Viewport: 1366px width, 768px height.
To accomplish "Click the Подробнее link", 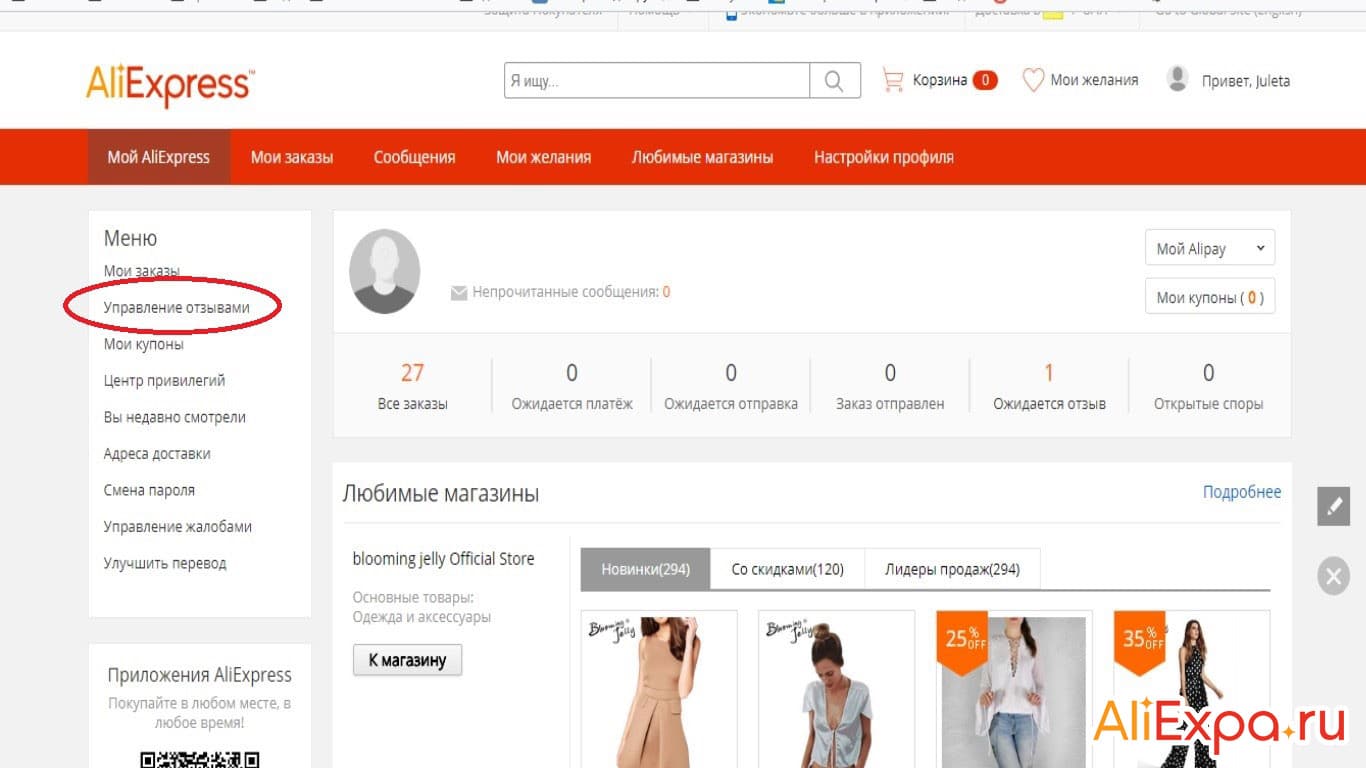I will (x=1242, y=492).
